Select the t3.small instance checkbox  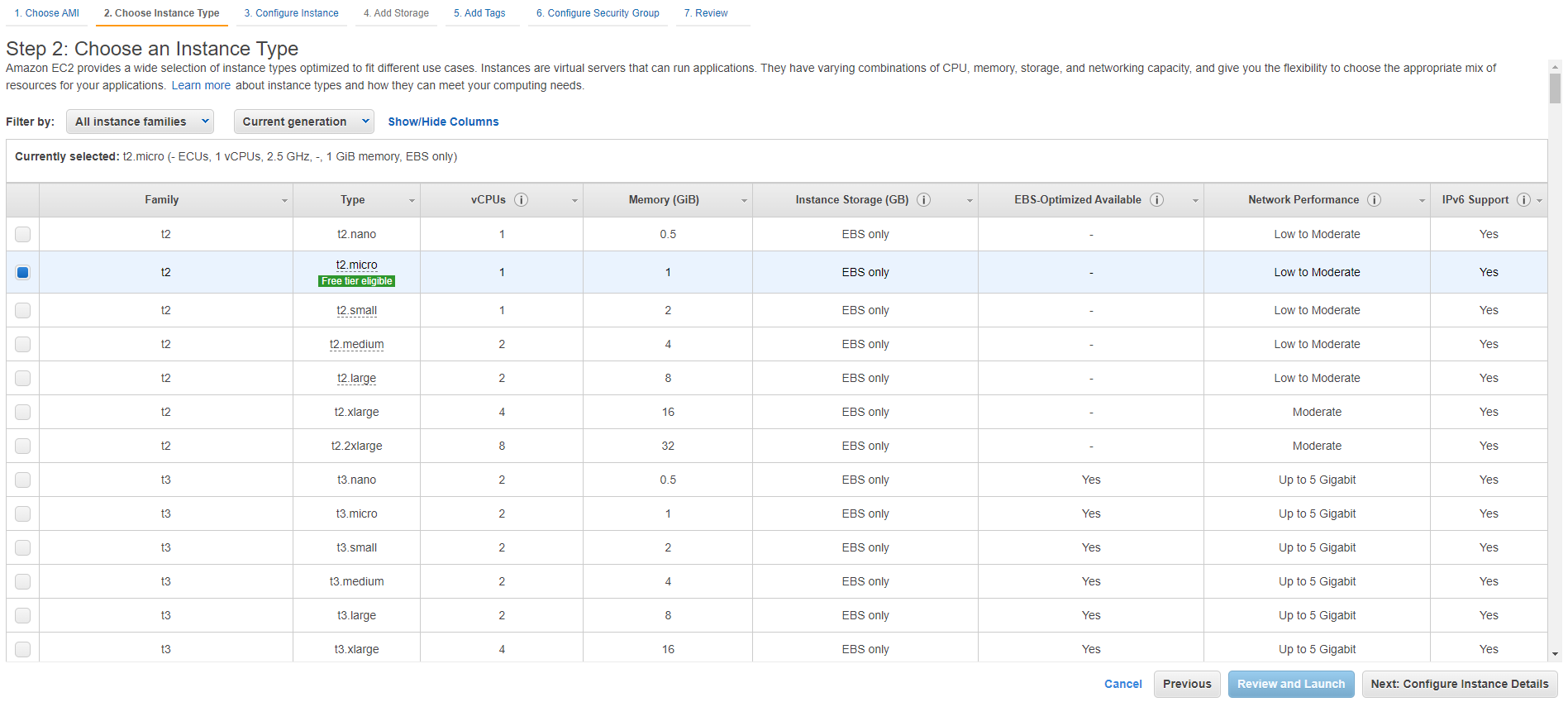22,547
